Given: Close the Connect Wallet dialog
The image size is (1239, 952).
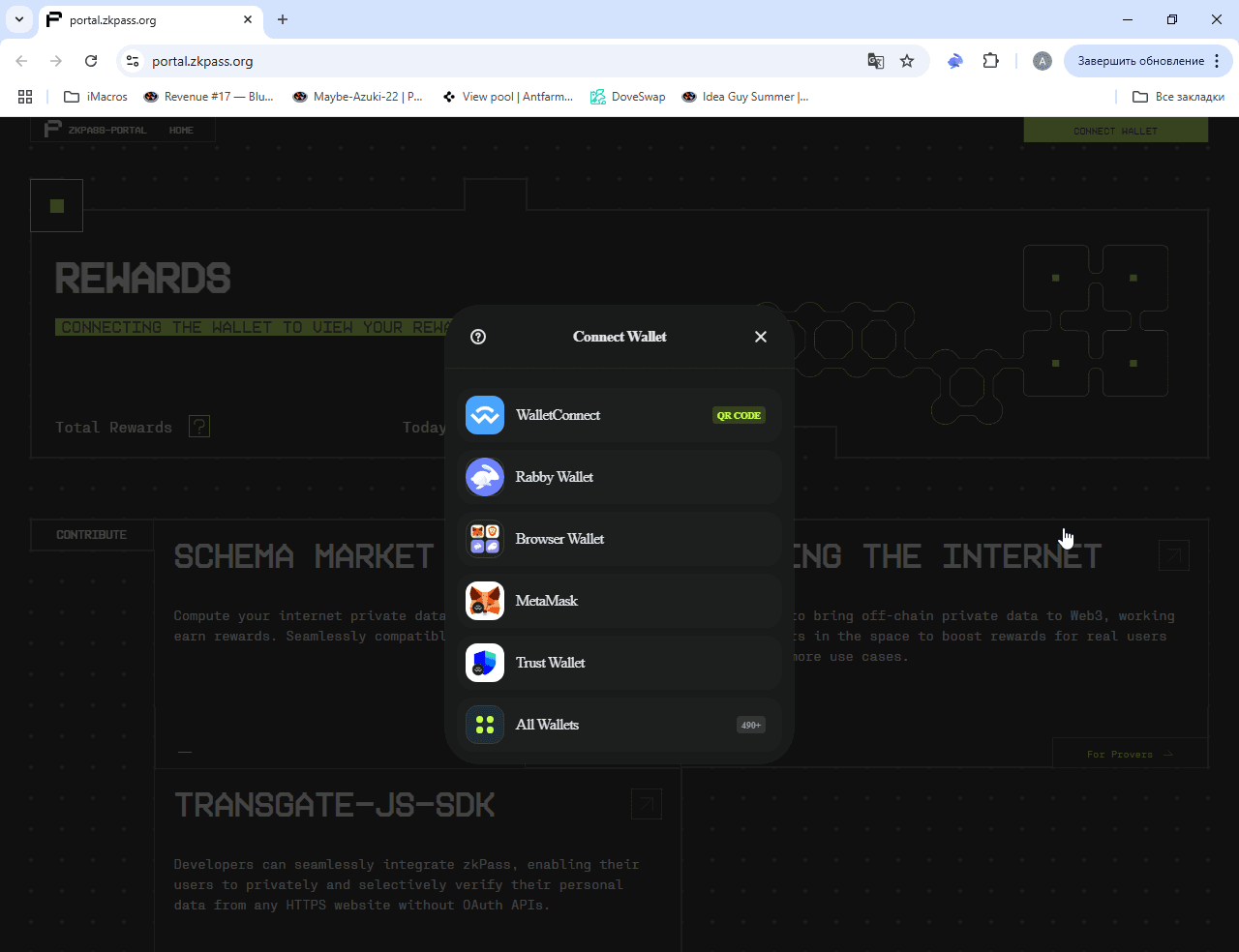Looking at the screenshot, I should (761, 337).
